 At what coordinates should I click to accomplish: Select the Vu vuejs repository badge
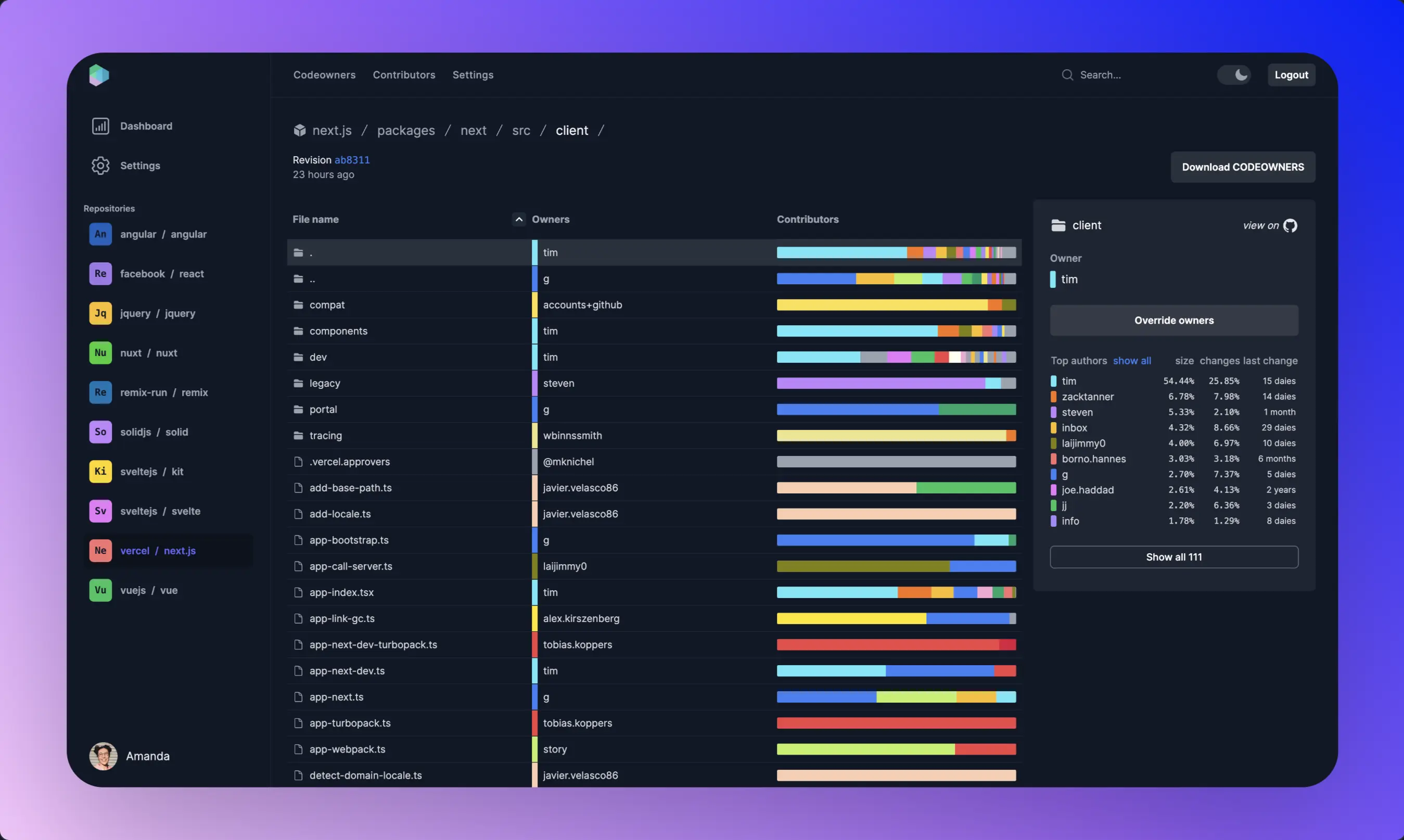click(x=100, y=590)
